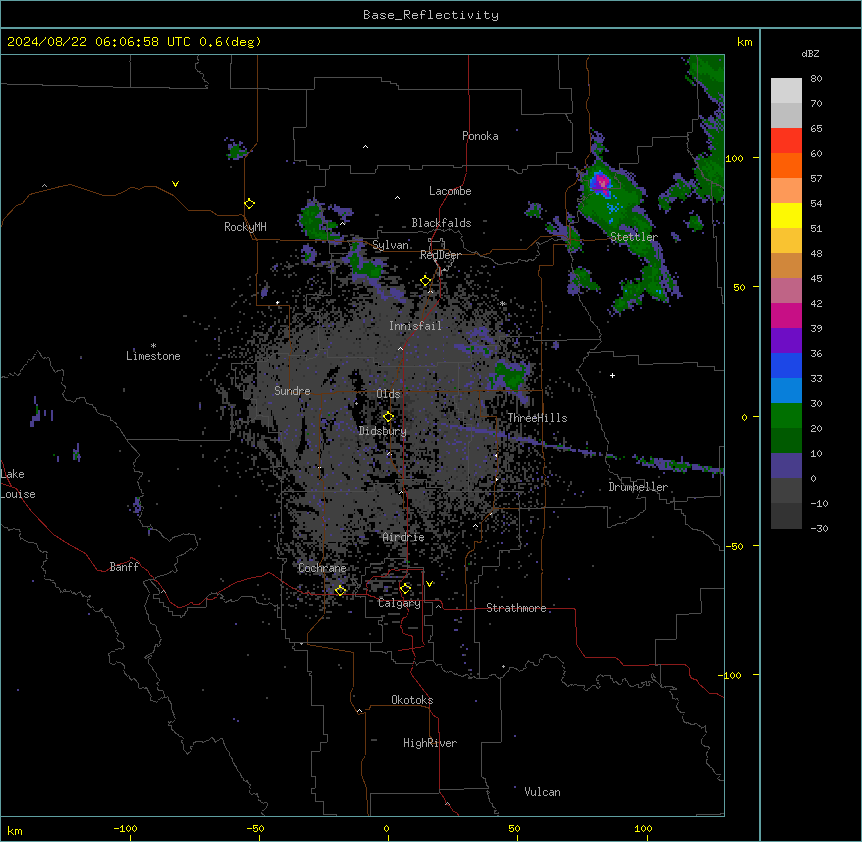Click the yellow diamond marker near Olds
The height and width of the screenshot is (842, 862).
[388, 417]
